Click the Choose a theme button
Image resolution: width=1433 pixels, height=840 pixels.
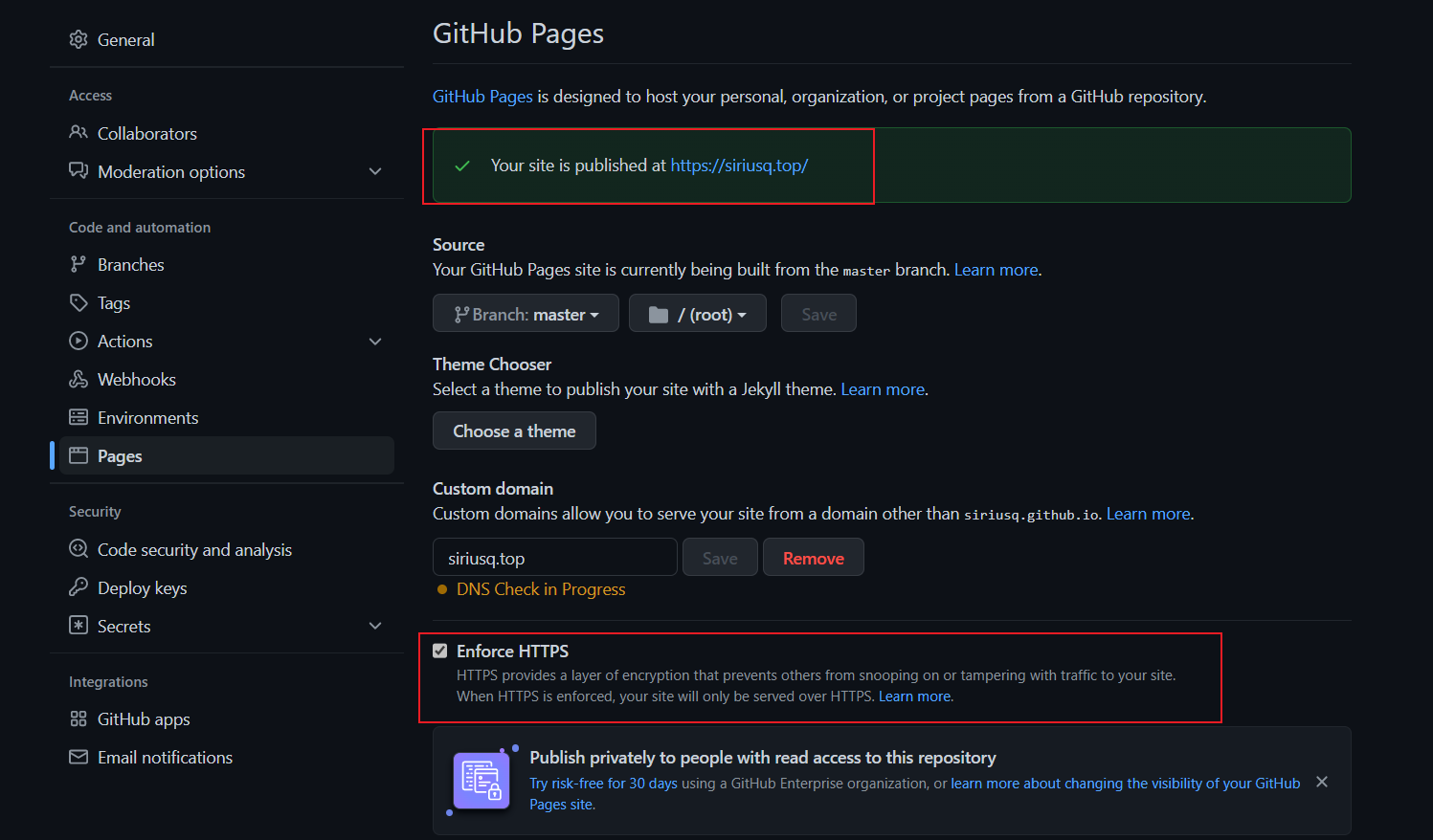[514, 431]
